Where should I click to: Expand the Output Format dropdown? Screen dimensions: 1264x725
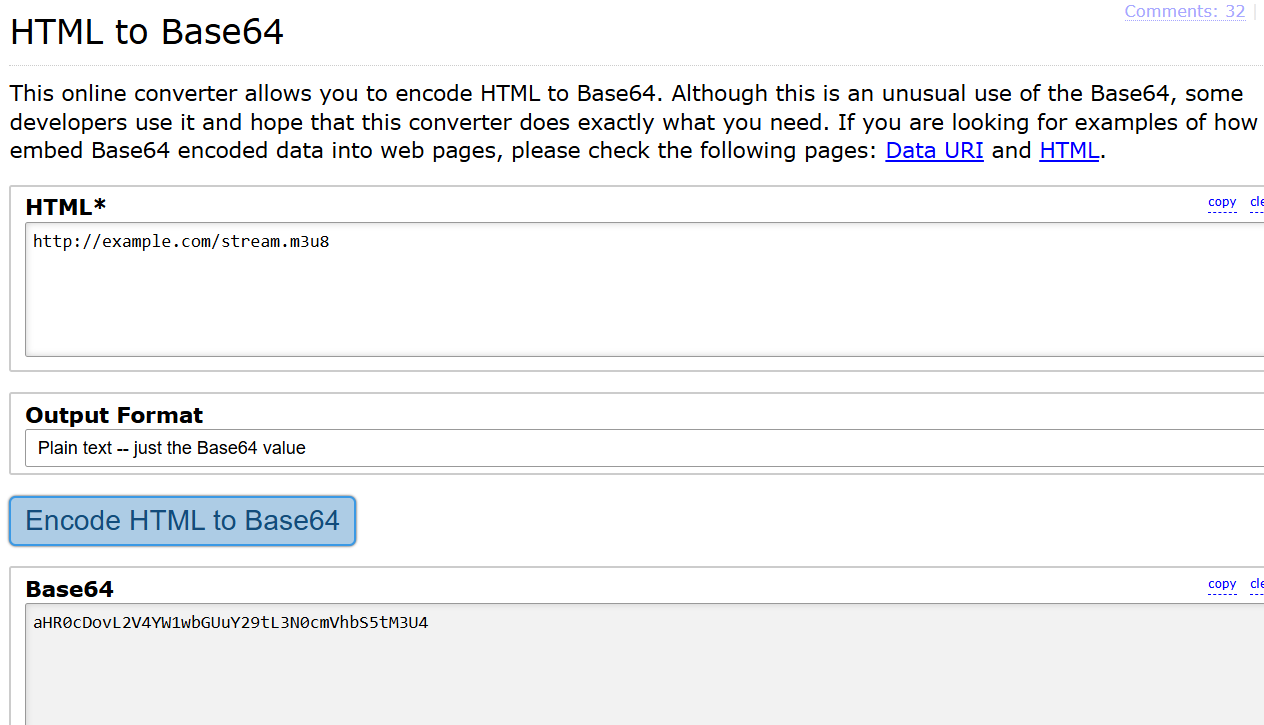click(x=640, y=448)
